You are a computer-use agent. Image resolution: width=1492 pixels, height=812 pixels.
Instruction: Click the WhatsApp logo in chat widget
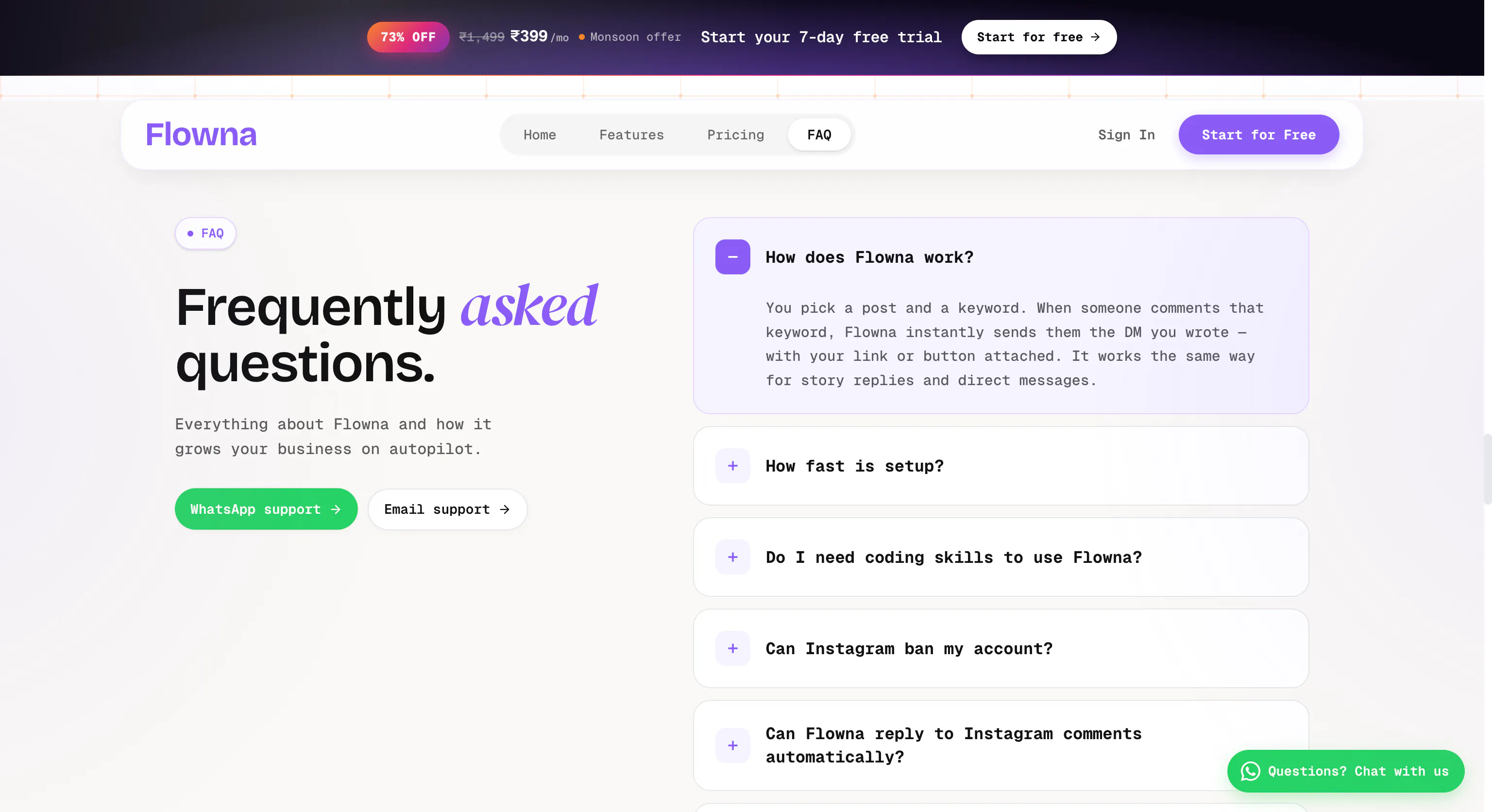tap(1251, 772)
